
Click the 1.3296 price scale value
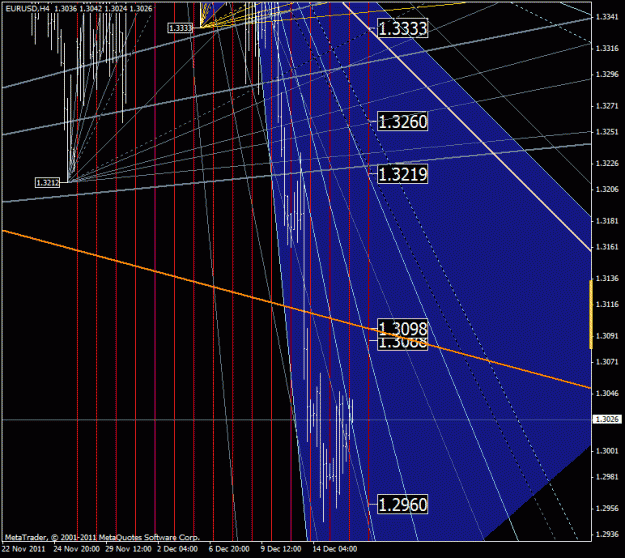point(607,74)
